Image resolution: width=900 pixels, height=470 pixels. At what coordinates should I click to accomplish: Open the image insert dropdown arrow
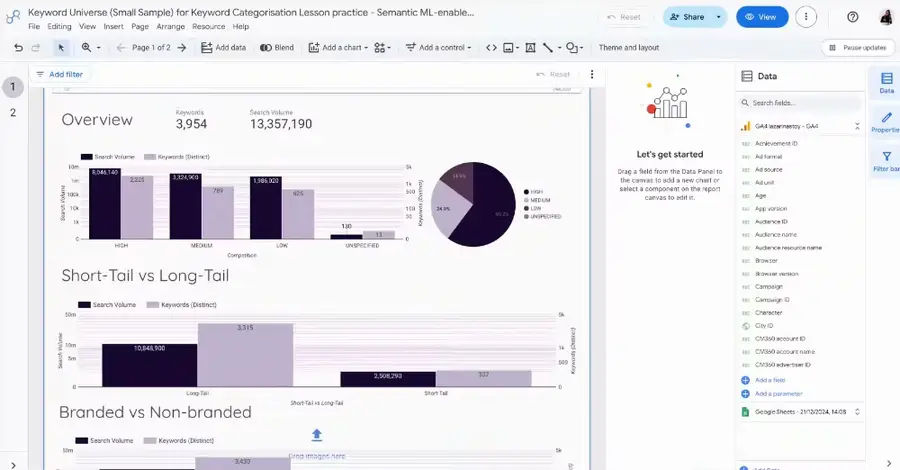[x=517, y=48]
